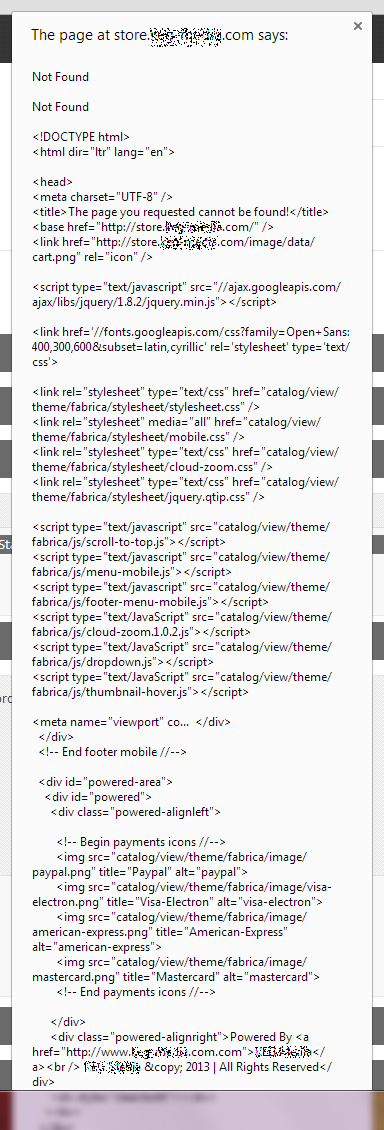Click the "<!-- Begin payments icons //-->" comment

[142, 841]
